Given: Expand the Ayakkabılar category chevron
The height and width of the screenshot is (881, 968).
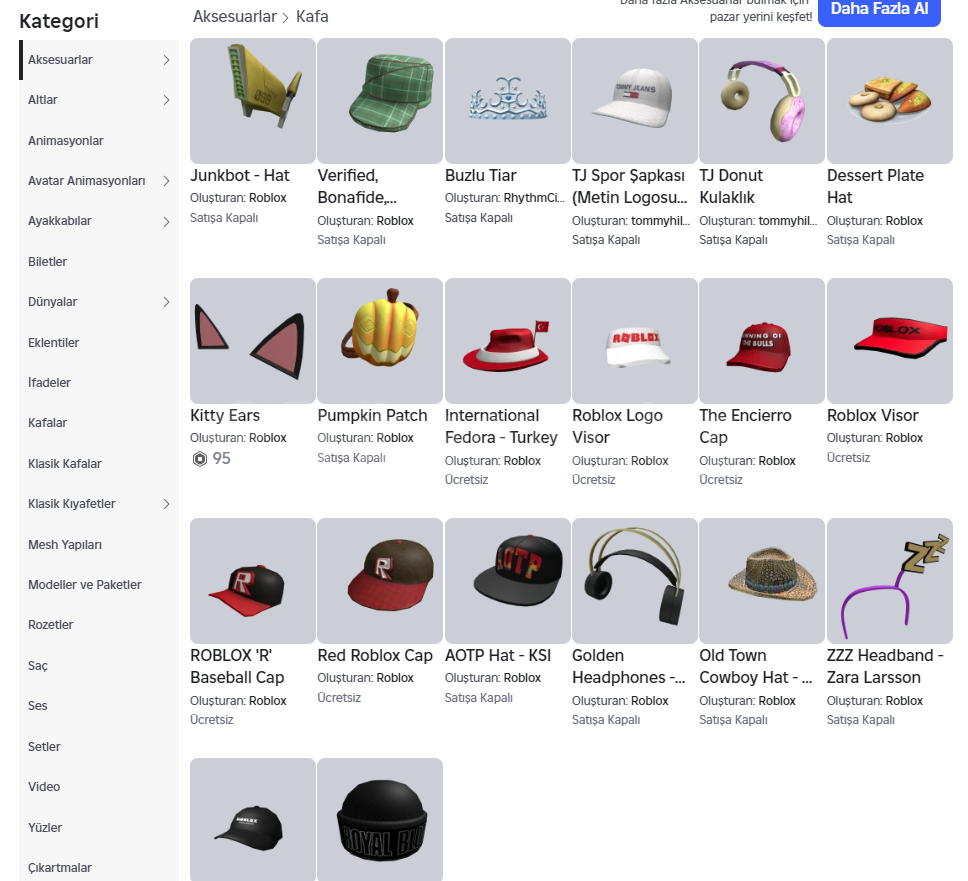Looking at the screenshot, I should point(166,222).
